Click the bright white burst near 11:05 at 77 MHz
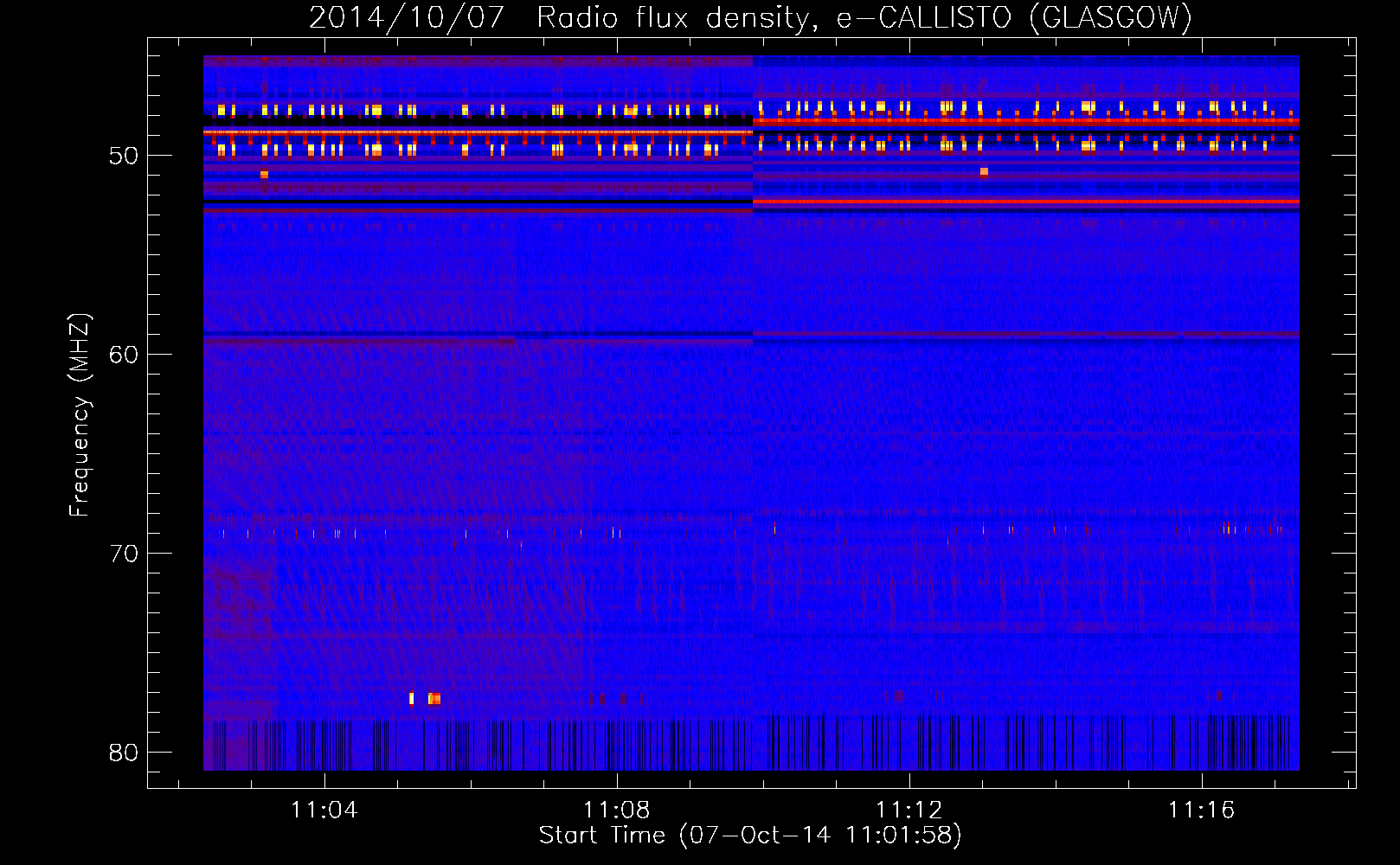 coord(412,698)
